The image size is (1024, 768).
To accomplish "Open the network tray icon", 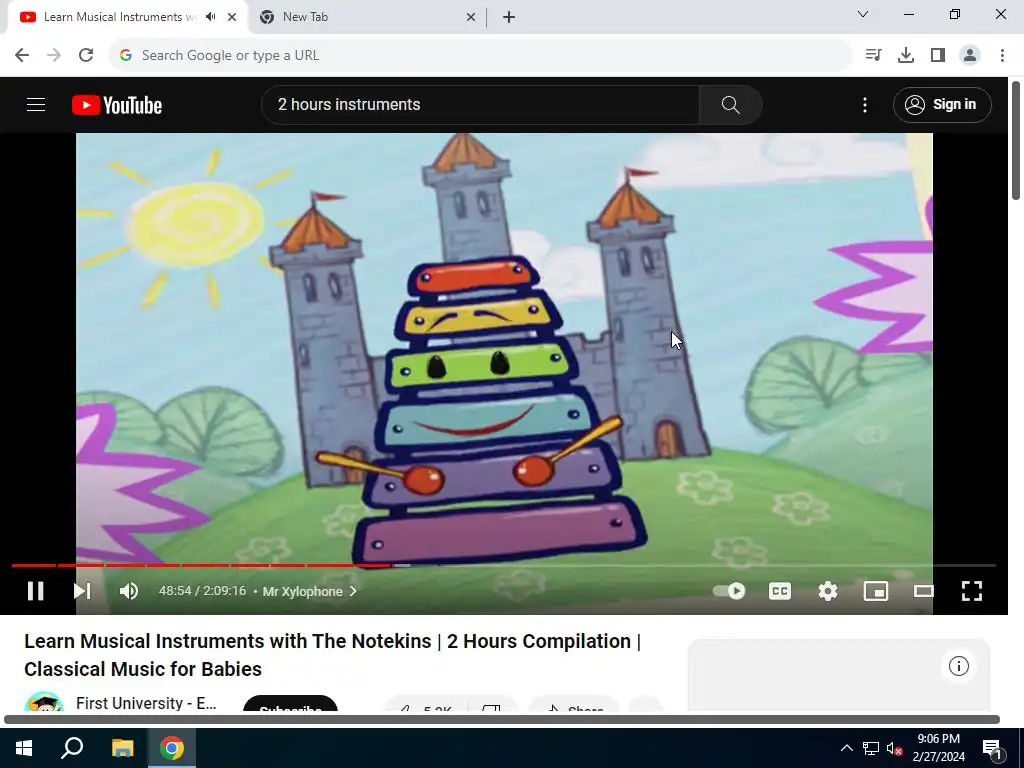I will [871, 748].
